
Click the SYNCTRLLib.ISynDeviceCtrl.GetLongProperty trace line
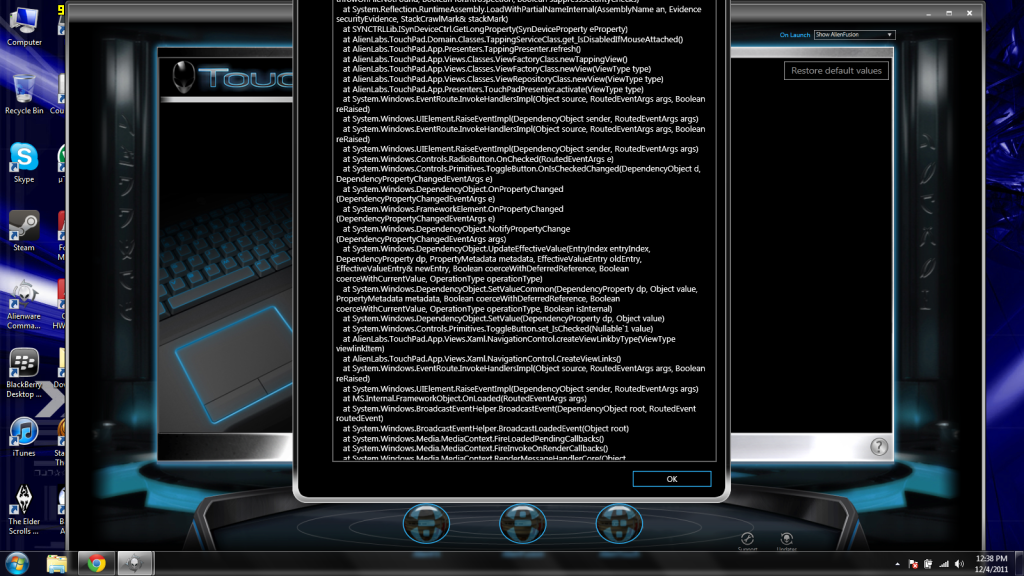[485, 29]
